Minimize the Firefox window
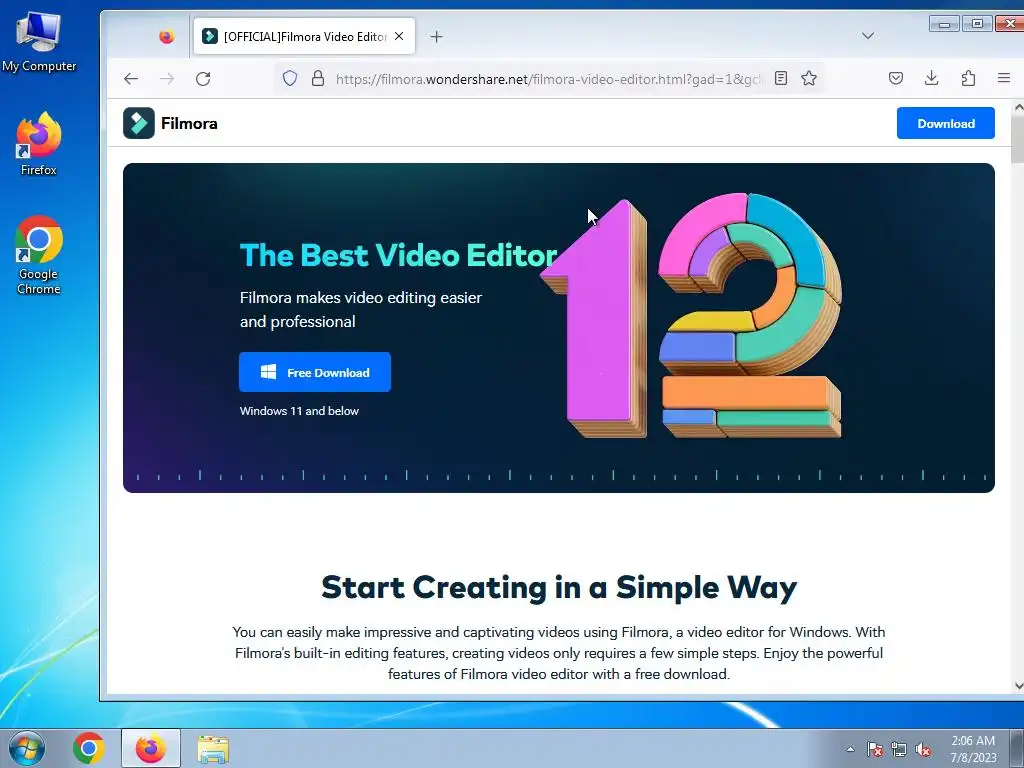This screenshot has height=768, width=1024. 944,24
